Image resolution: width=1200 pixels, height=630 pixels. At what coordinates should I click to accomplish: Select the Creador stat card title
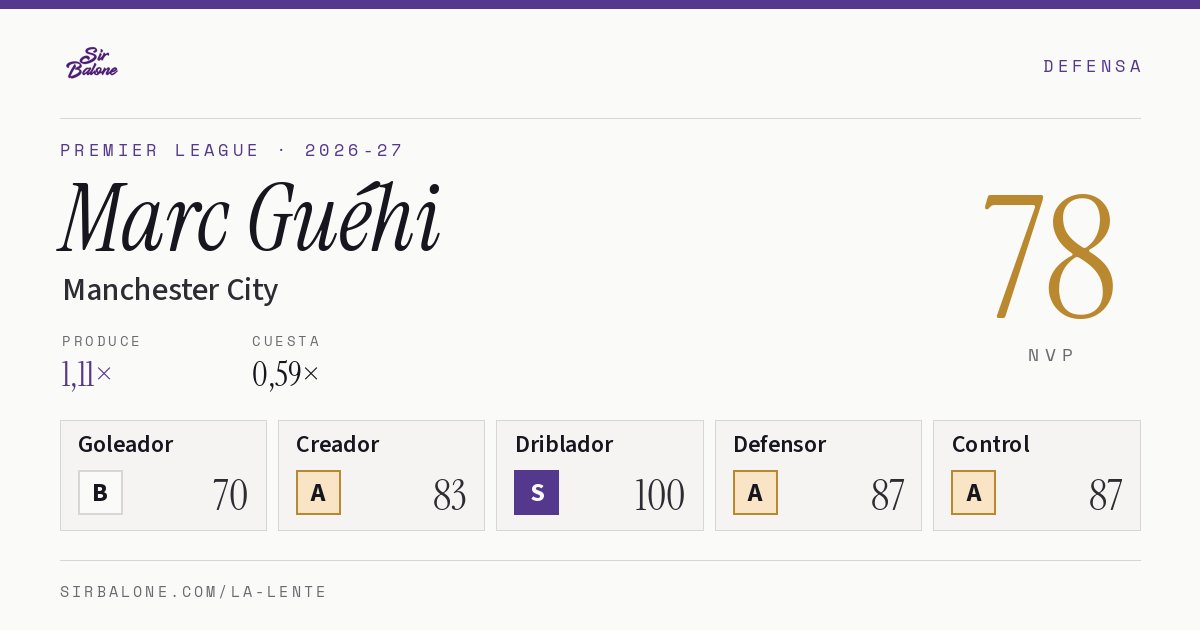coord(338,444)
